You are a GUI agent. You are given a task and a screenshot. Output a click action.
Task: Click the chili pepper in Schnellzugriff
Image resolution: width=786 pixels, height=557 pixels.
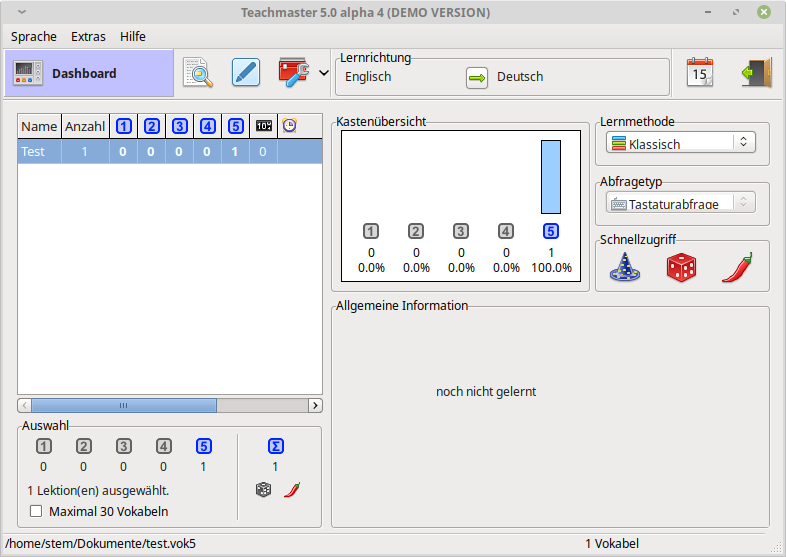(x=736, y=267)
